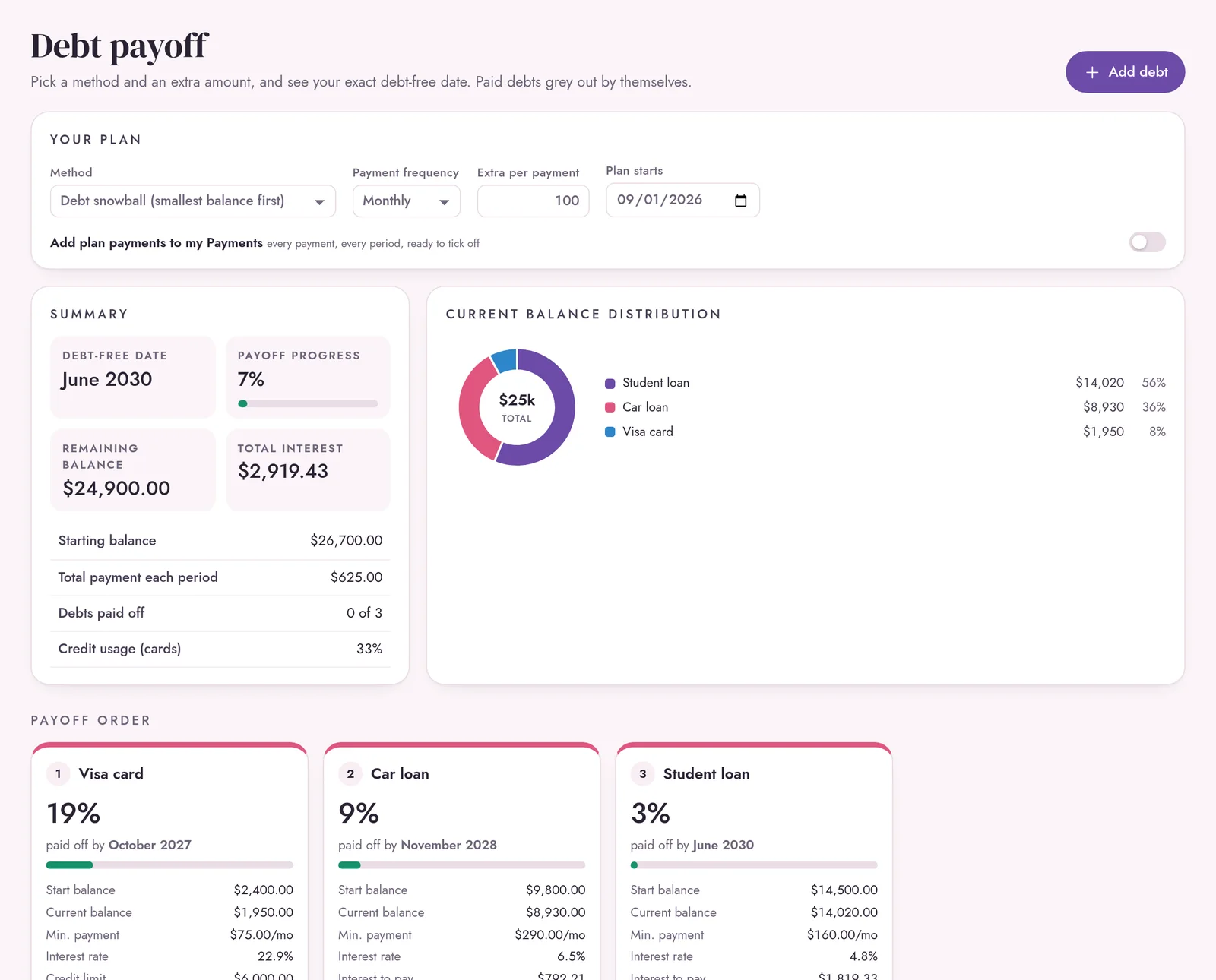Click the blue Visa card legend swatch
The image size is (1216, 980).
pos(610,432)
